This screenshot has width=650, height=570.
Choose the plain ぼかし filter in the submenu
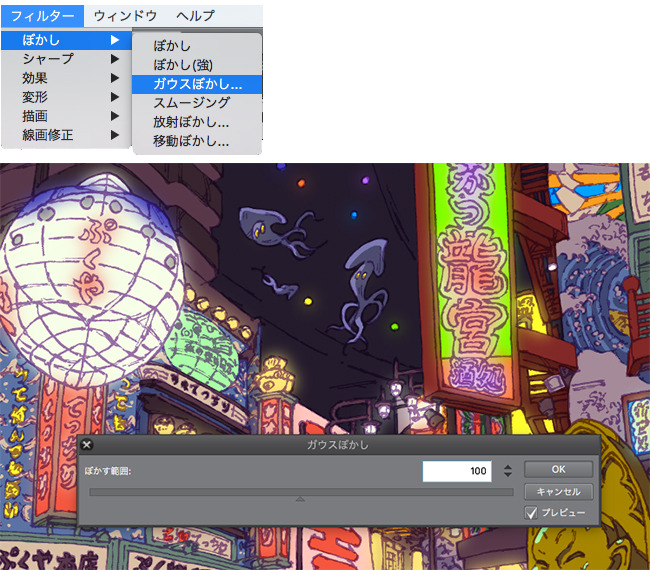pyautogui.click(x=197, y=46)
